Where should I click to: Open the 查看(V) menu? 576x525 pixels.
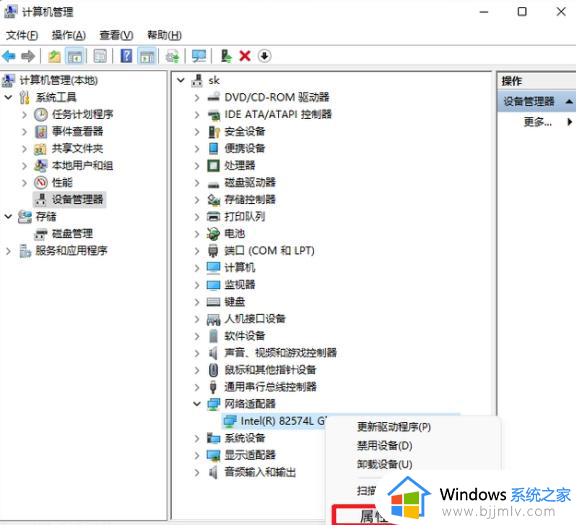(x=116, y=35)
